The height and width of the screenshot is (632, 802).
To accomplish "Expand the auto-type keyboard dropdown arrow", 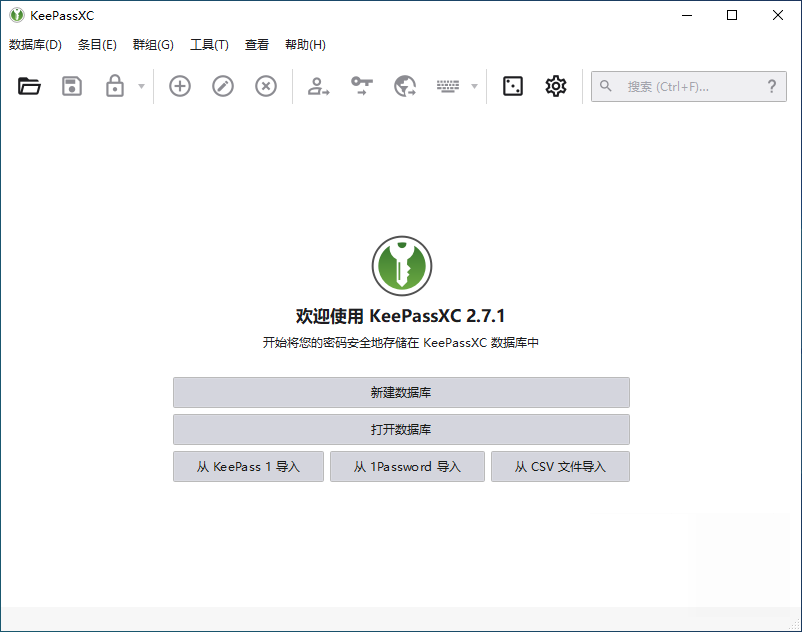I will click(x=474, y=86).
